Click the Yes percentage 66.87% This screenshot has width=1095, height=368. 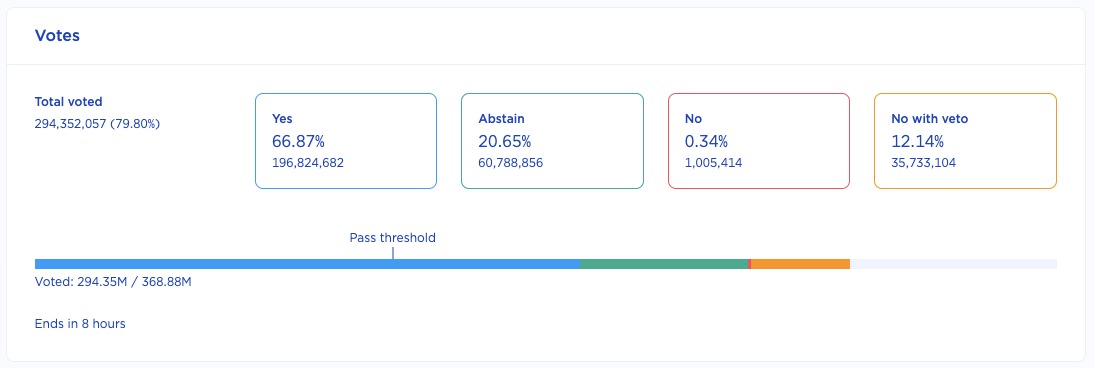point(298,142)
